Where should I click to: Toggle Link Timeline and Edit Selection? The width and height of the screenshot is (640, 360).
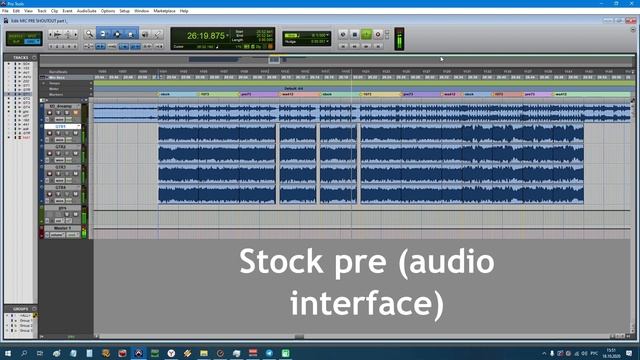(135, 46)
